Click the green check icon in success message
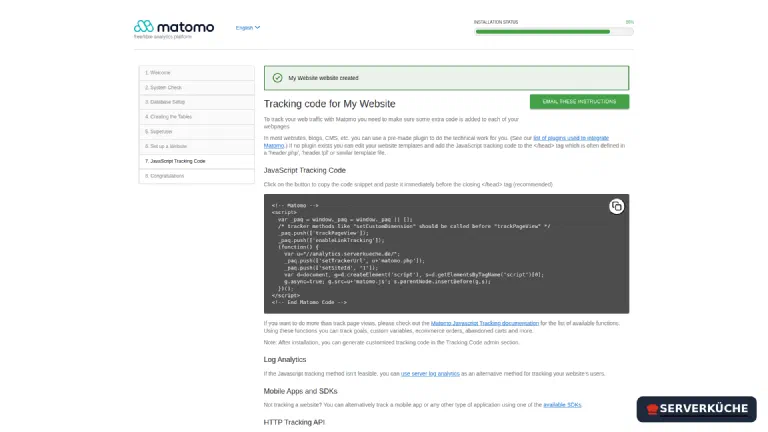 pos(277,78)
